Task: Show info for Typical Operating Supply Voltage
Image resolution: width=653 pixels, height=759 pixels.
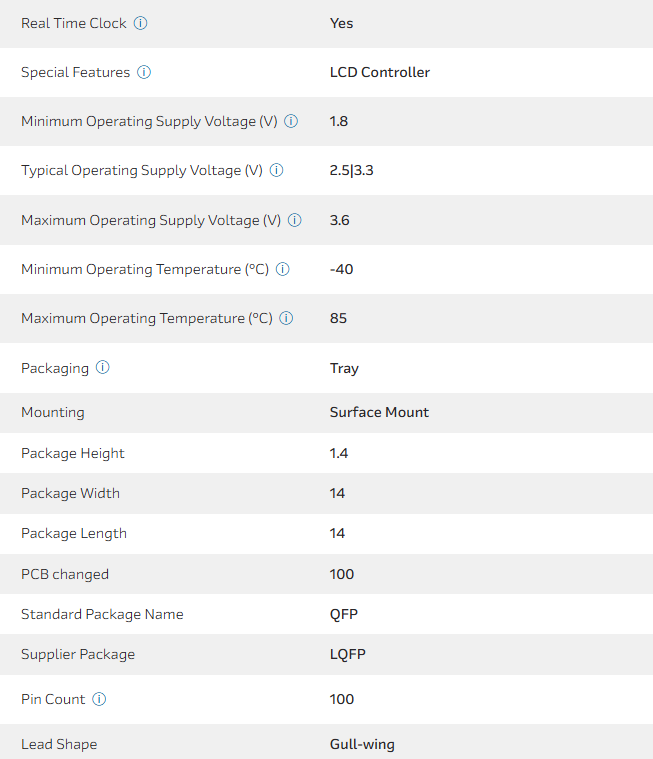Action: pyautogui.click(x=277, y=170)
